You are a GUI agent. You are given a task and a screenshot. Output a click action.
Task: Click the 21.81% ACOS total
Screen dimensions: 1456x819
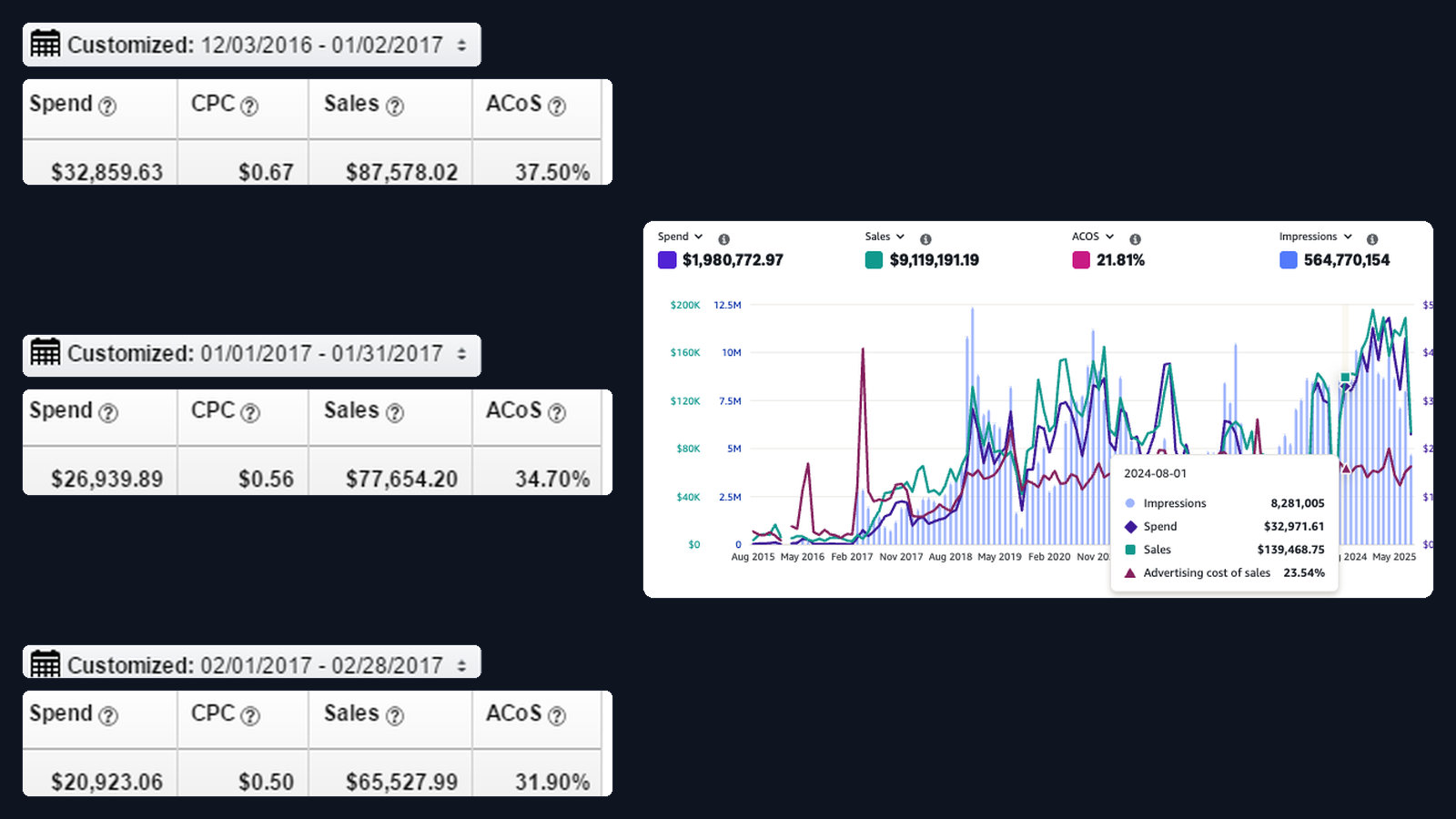[x=1120, y=260]
